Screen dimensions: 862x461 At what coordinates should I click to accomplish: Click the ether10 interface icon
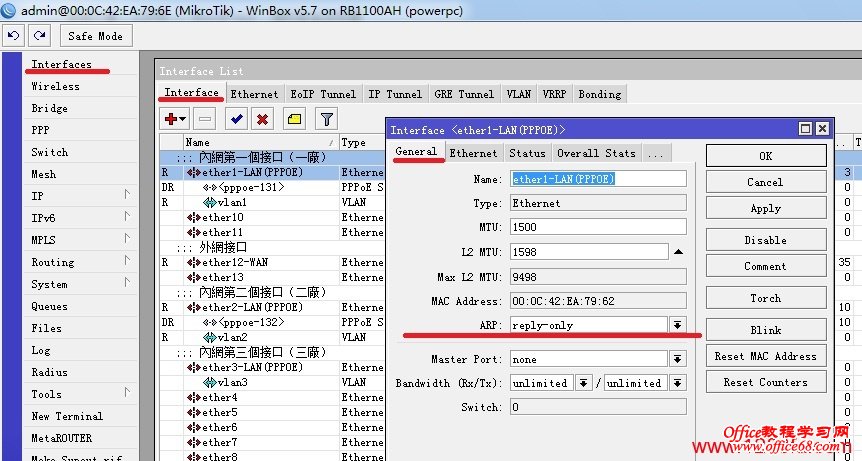coord(194,218)
